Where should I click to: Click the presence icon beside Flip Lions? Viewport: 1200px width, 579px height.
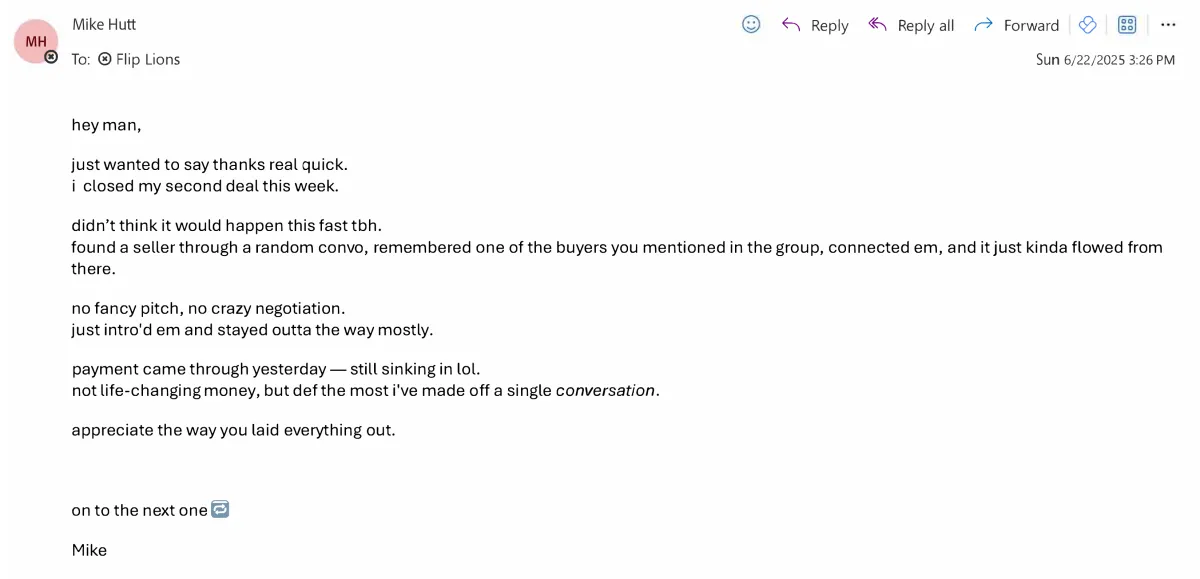click(105, 59)
